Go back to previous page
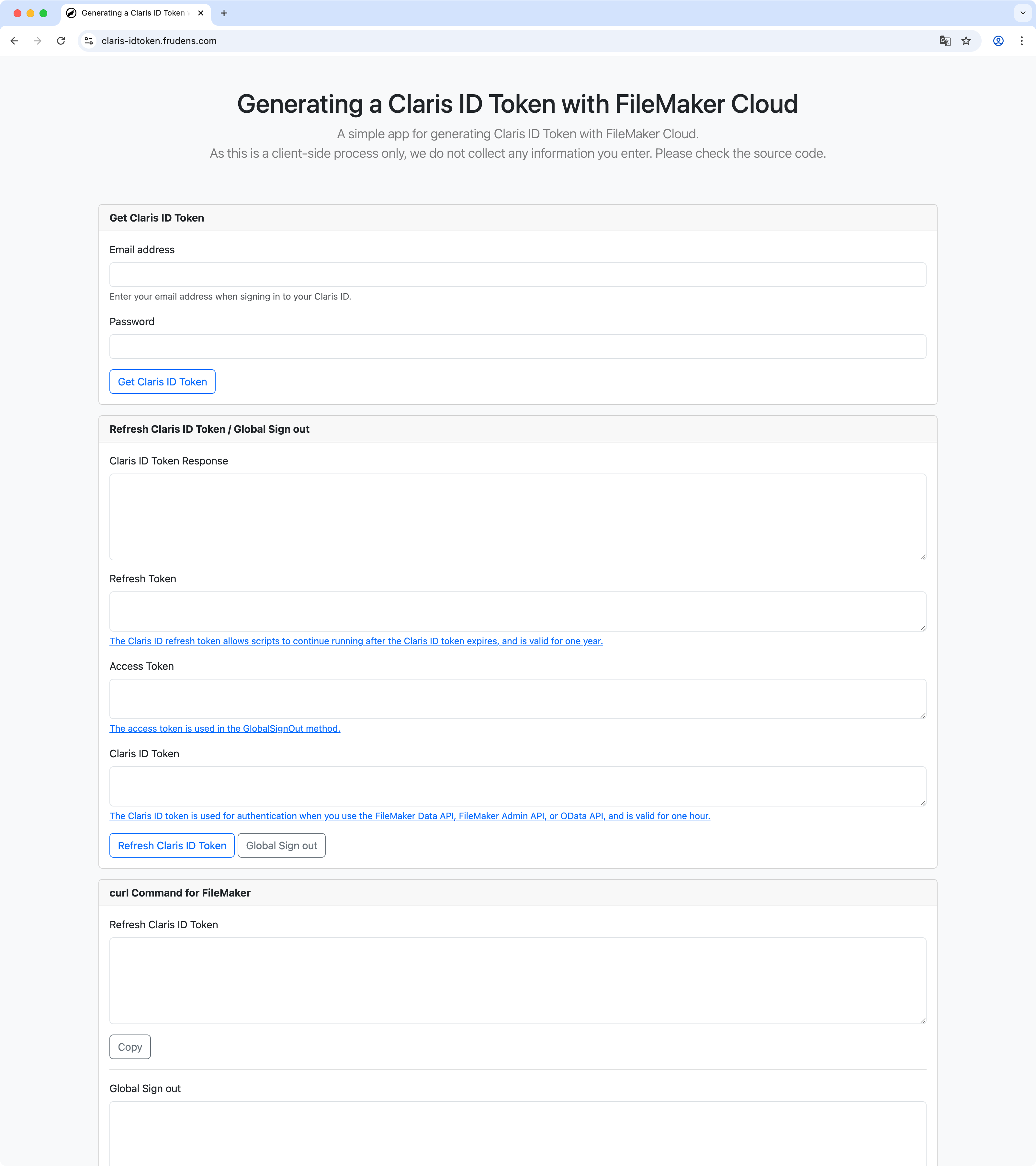Viewport: 1036px width, 1166px height. point(14,41)
